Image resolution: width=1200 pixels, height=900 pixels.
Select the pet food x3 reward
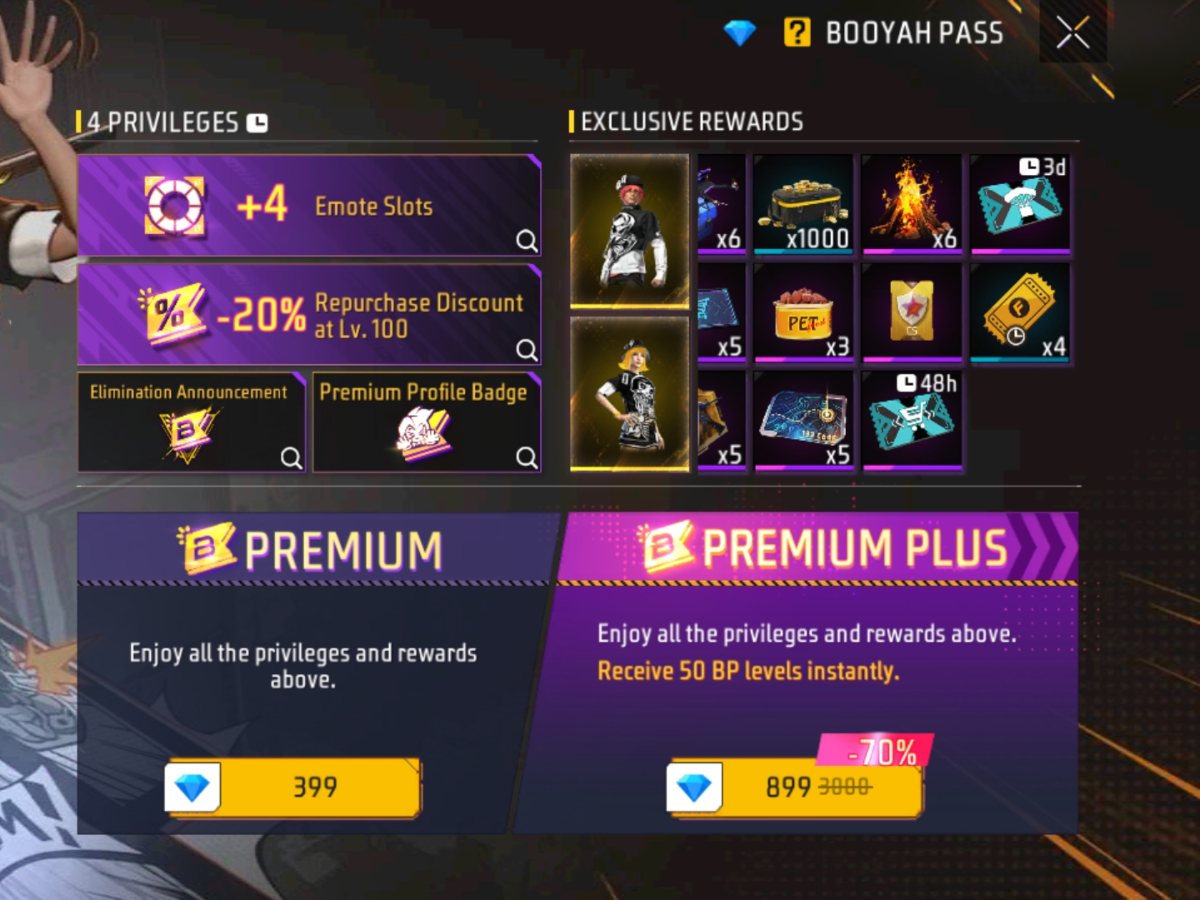[x=804, y=312]
